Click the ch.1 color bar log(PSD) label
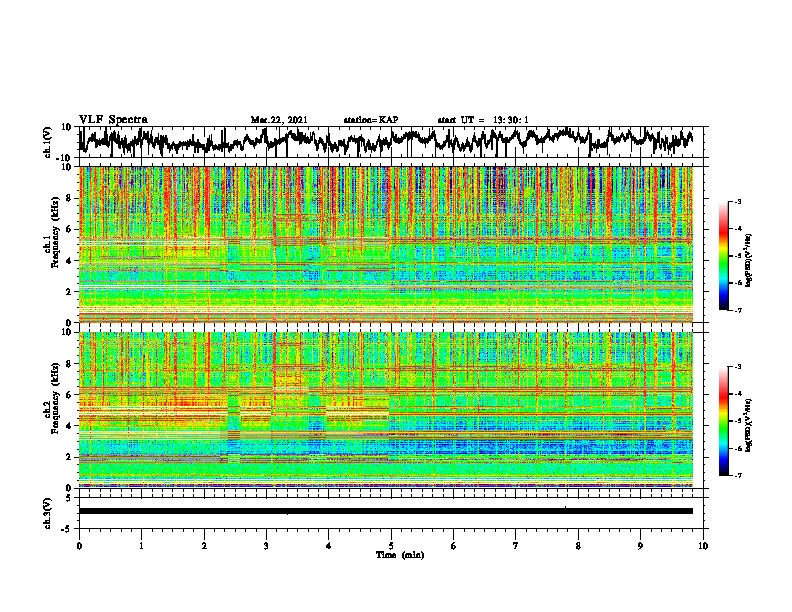The height and width of the screenshot is (612, 792). tap(749, 261)
